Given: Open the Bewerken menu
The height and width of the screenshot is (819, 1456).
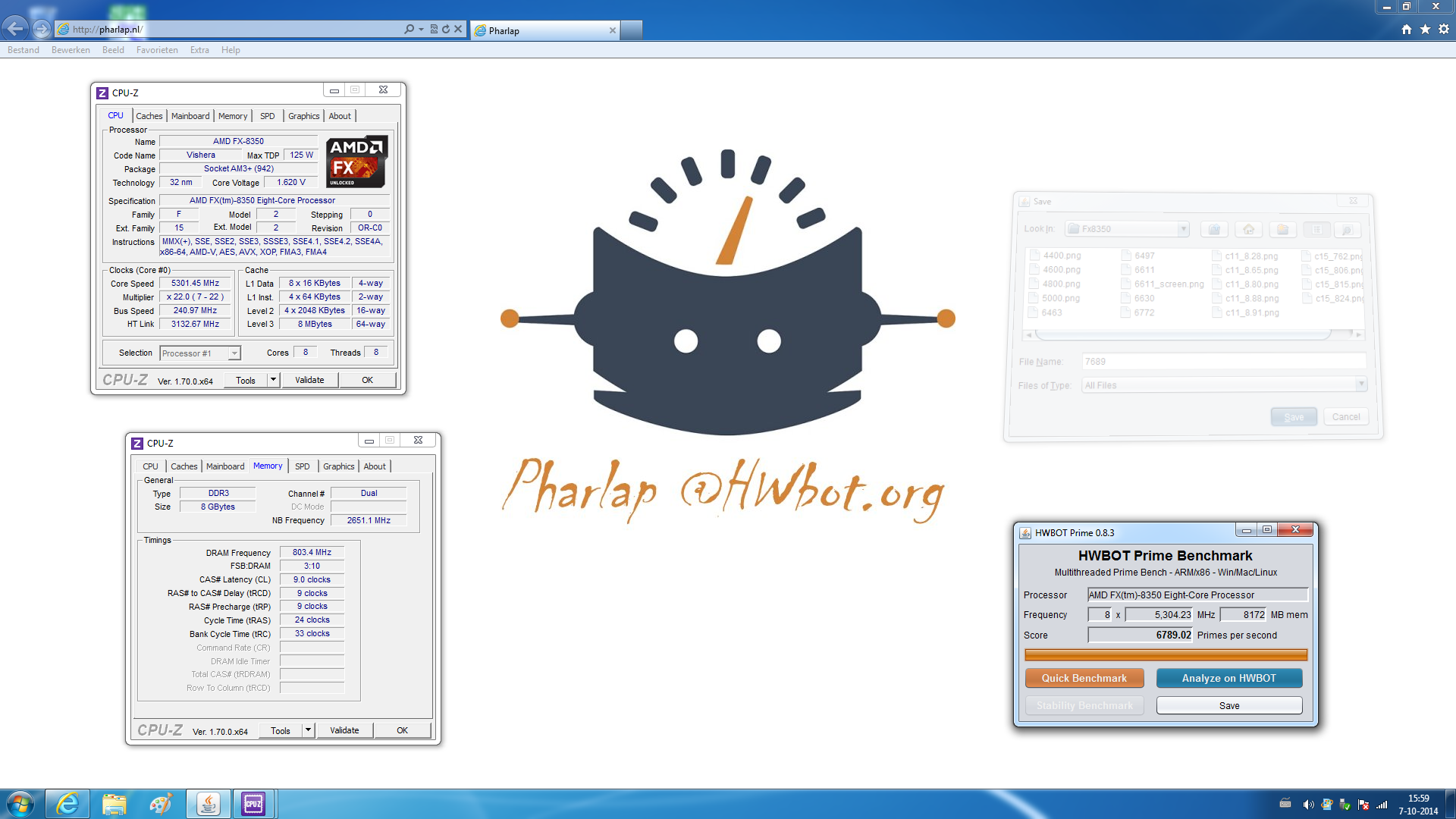Looking at the screenshot, I should pyautogui.click(x=71, y=50).
